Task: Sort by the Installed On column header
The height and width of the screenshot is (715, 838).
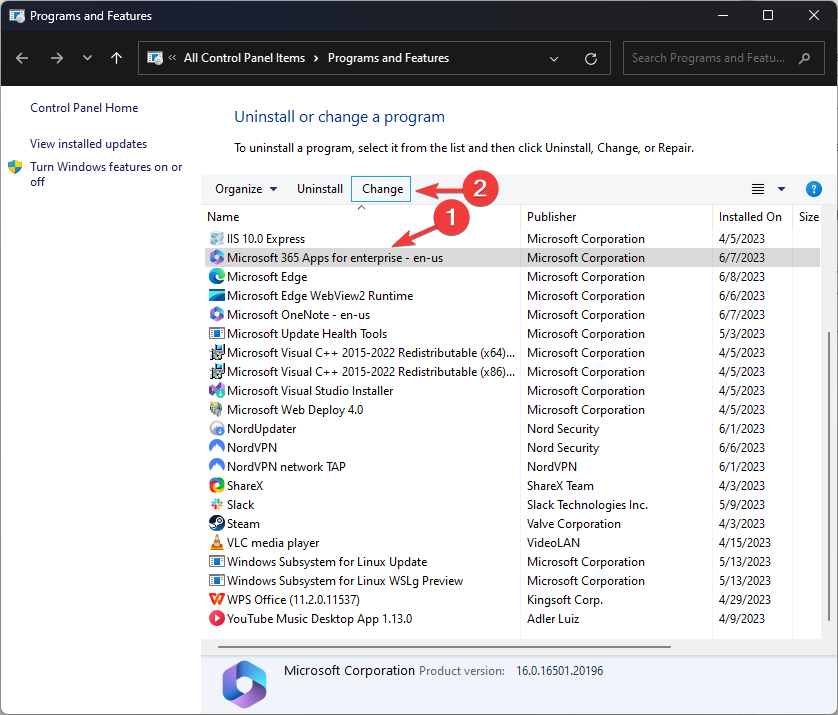Action: coord(750,217)
